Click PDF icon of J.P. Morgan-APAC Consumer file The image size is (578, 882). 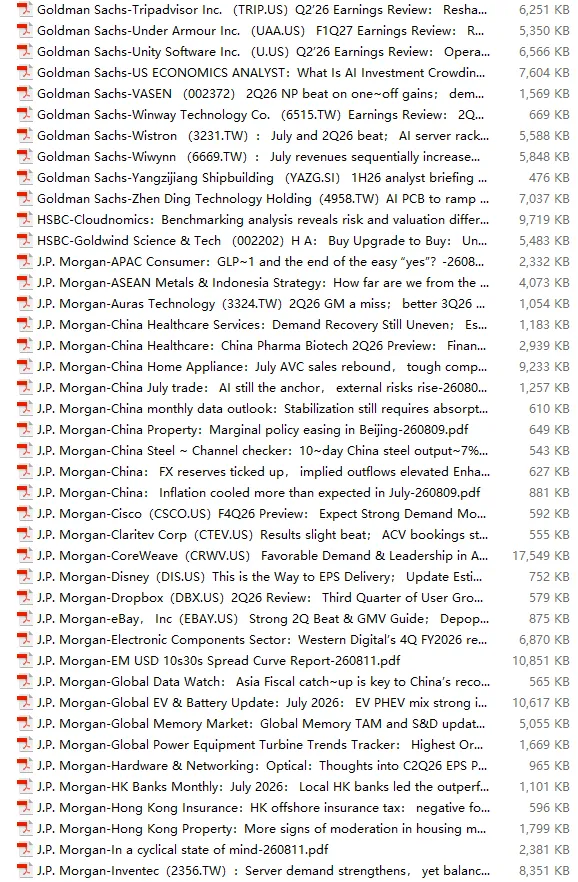point(25,262)
